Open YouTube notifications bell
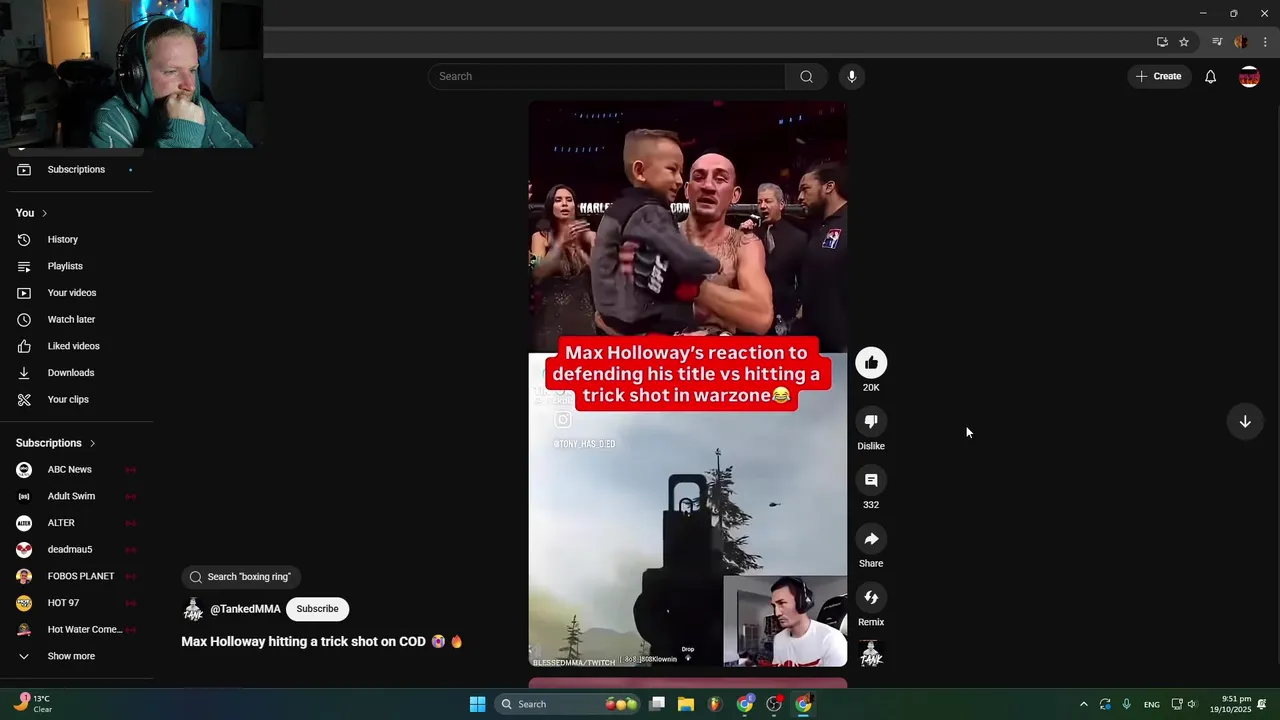Image resolution: width=1280 pixels, height=720 pixels. pyautogui.click(x=1210, y=76)
